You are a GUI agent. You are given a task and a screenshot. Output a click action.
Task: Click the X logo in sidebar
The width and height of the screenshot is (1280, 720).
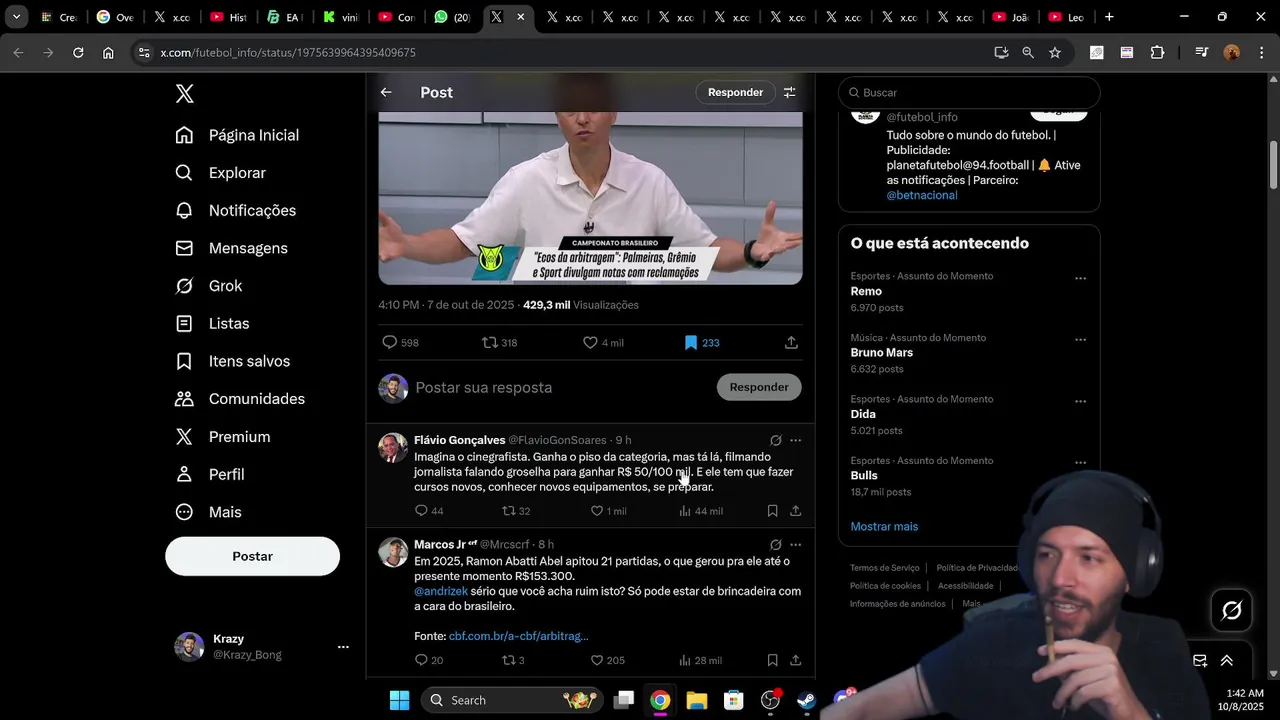pyautogui.click(x=185, y=94)
